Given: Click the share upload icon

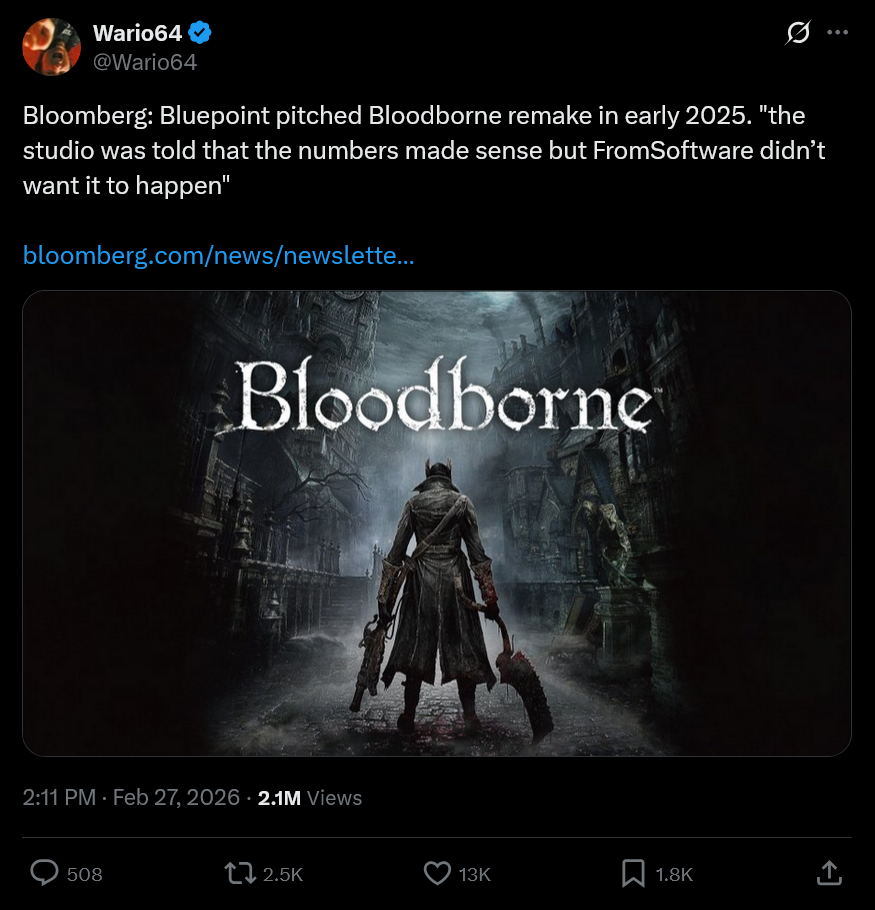Looking at the screenshot, I should tap(829, 874).
